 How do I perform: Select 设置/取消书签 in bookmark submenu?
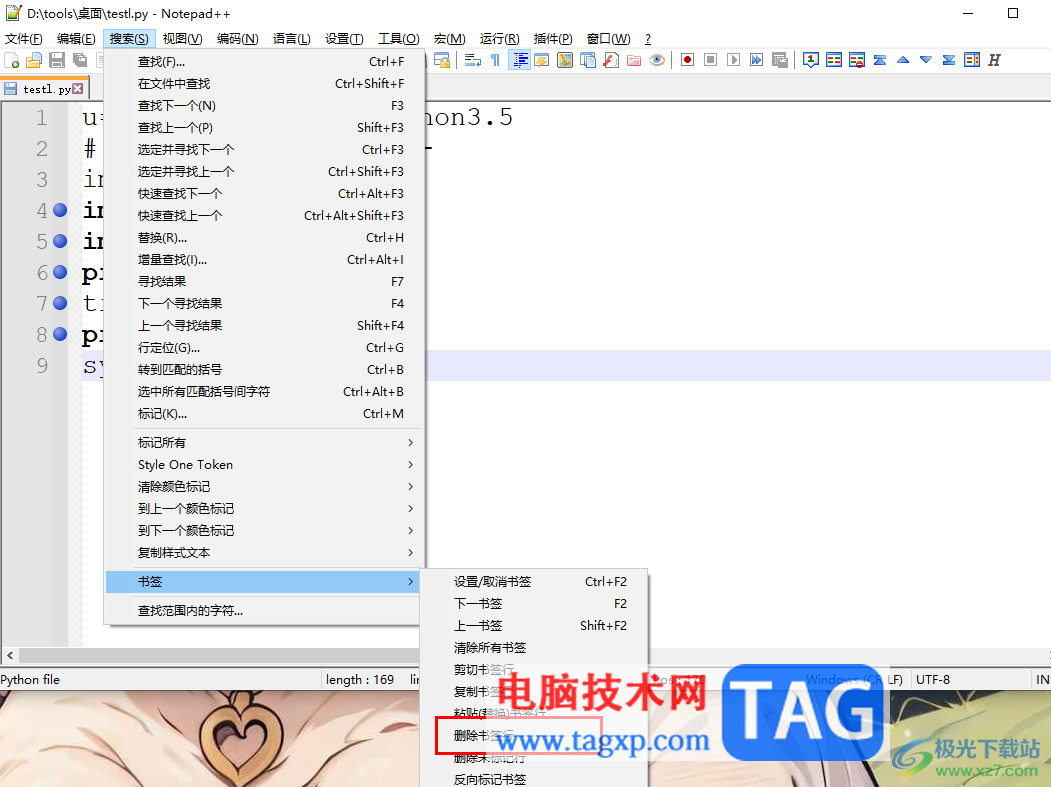click(x=534, y=582)
